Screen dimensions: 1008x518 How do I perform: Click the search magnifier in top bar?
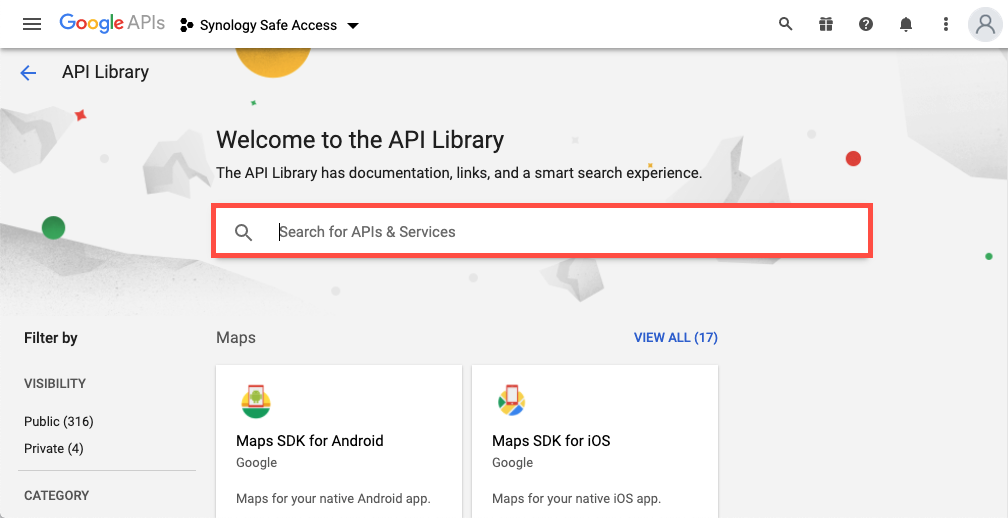tap(785, 24)
